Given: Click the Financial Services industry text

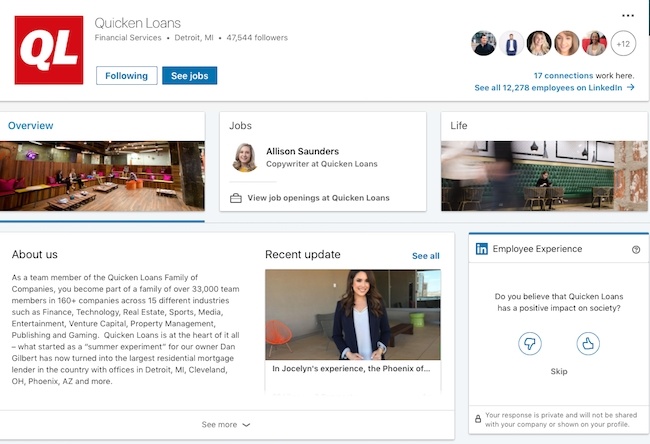Looking at the screenshot, I should pos(128,38).
